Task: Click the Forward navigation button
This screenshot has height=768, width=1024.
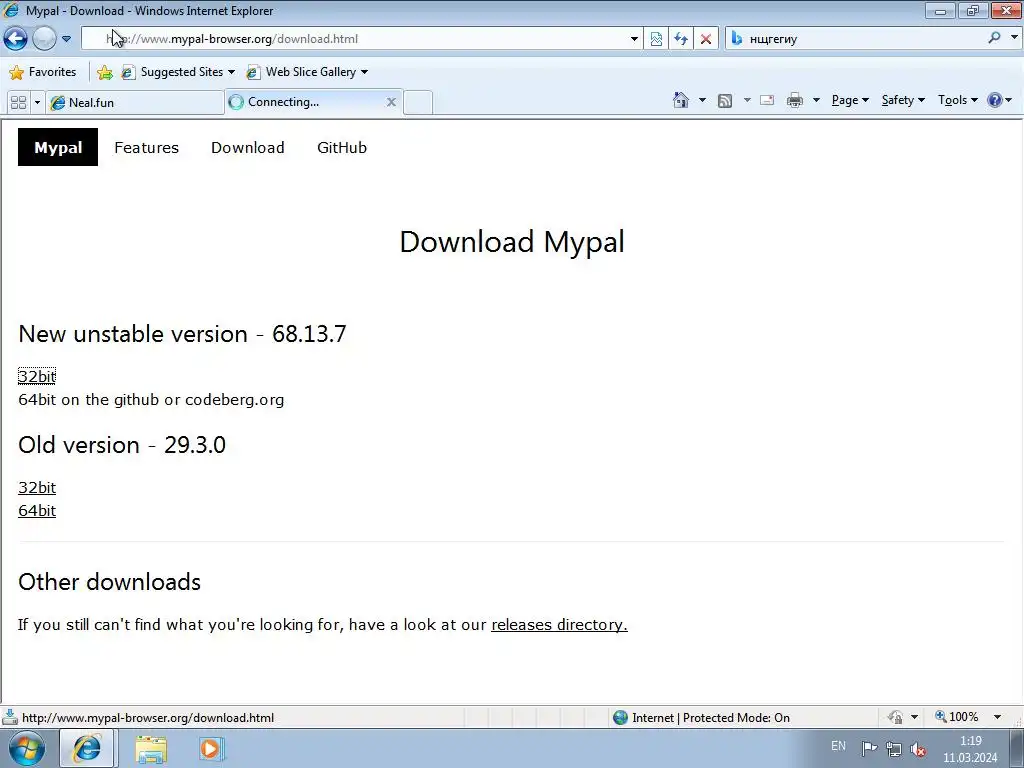Action: tap(44, 39)
